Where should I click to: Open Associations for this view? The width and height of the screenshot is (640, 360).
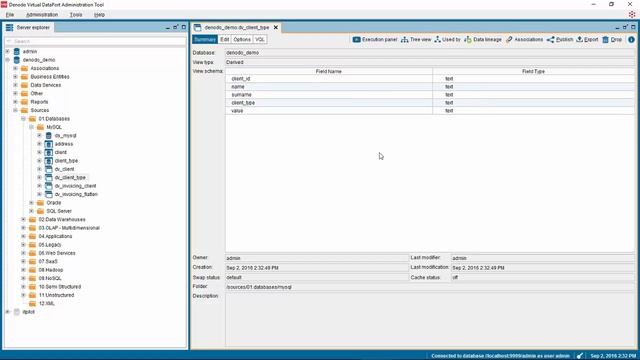click(524, 40)
